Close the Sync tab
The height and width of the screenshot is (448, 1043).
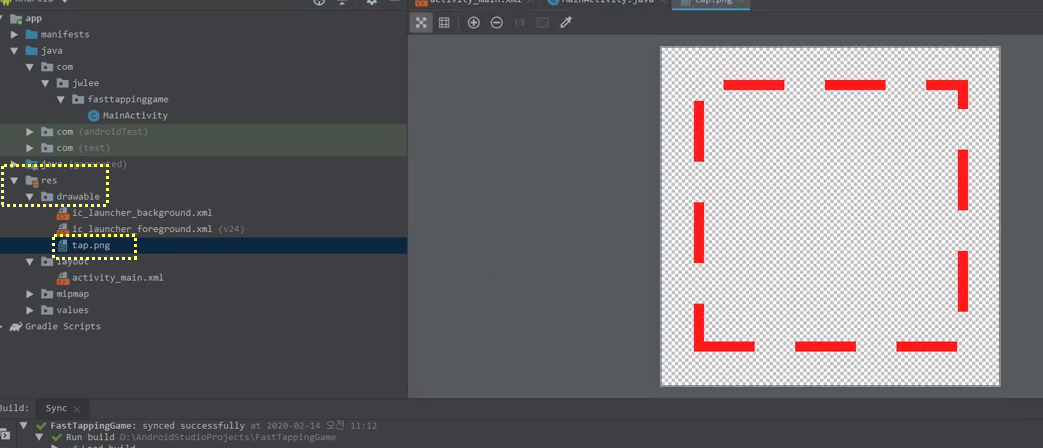76,409
